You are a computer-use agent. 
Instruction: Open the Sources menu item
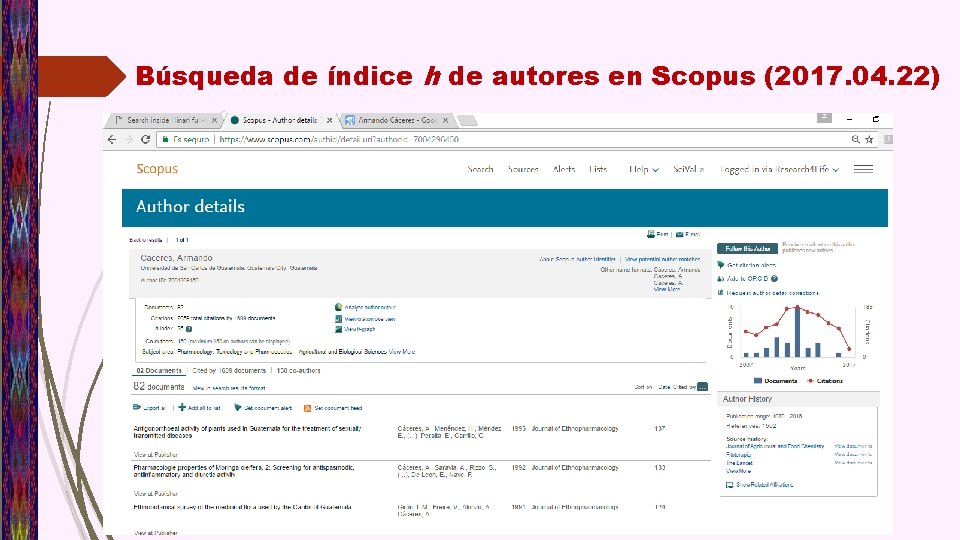click(x=523, y=169)
